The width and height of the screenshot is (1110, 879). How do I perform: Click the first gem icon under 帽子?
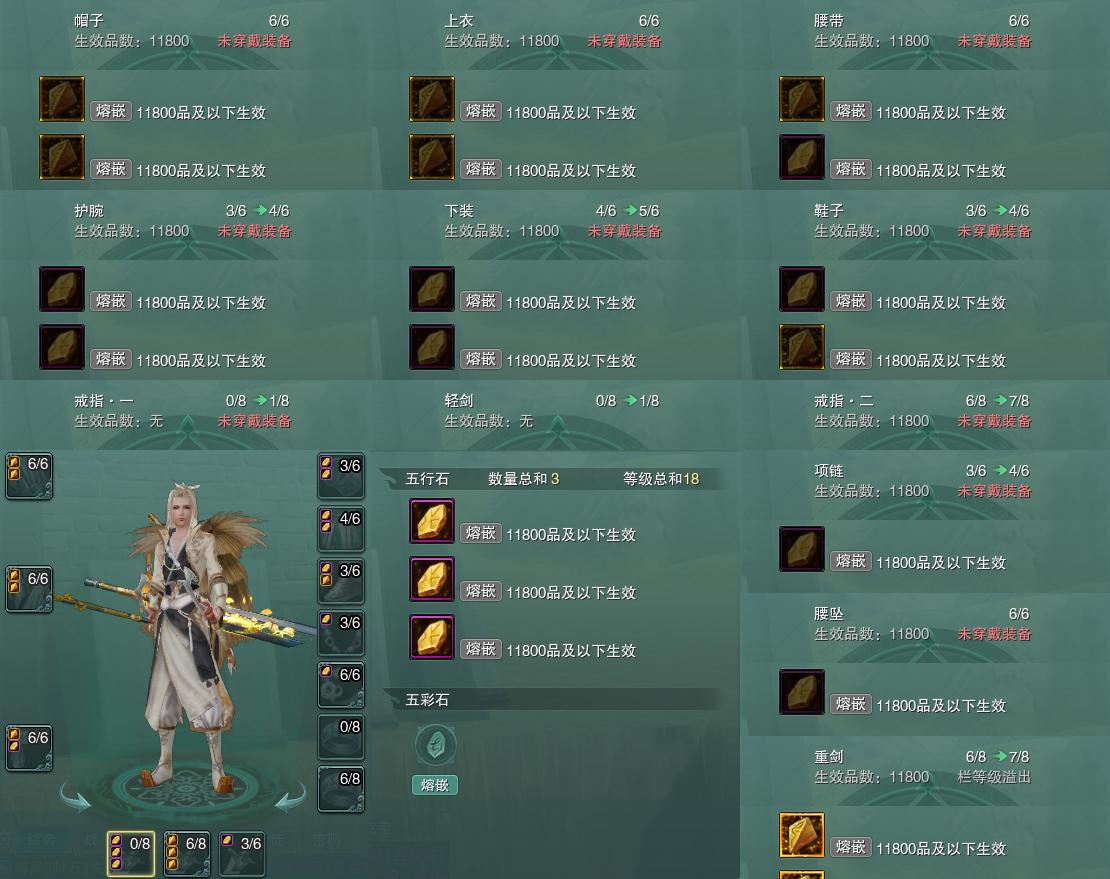pos(62,99)
